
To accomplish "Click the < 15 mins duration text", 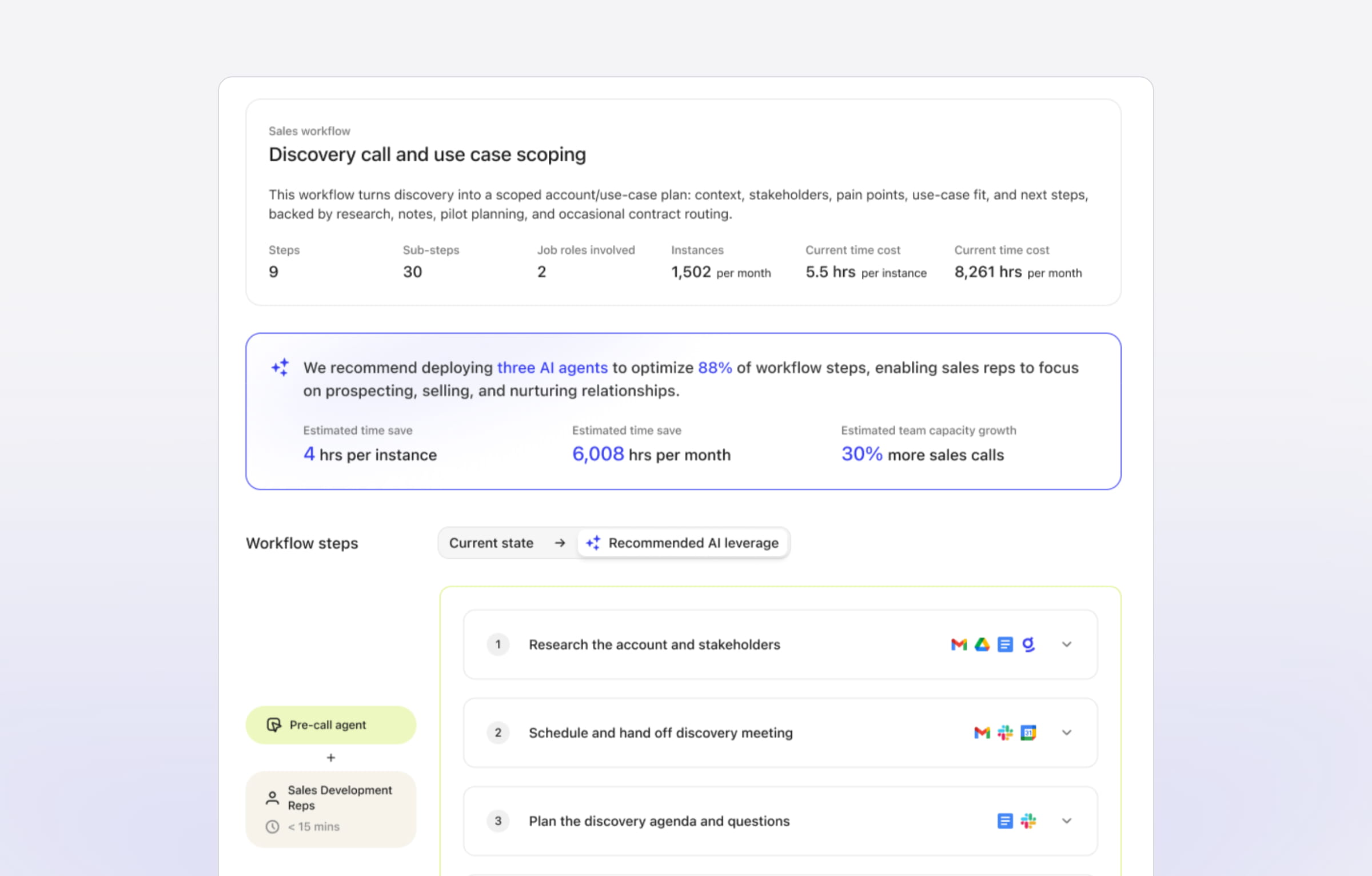I will tap(313, 827).
